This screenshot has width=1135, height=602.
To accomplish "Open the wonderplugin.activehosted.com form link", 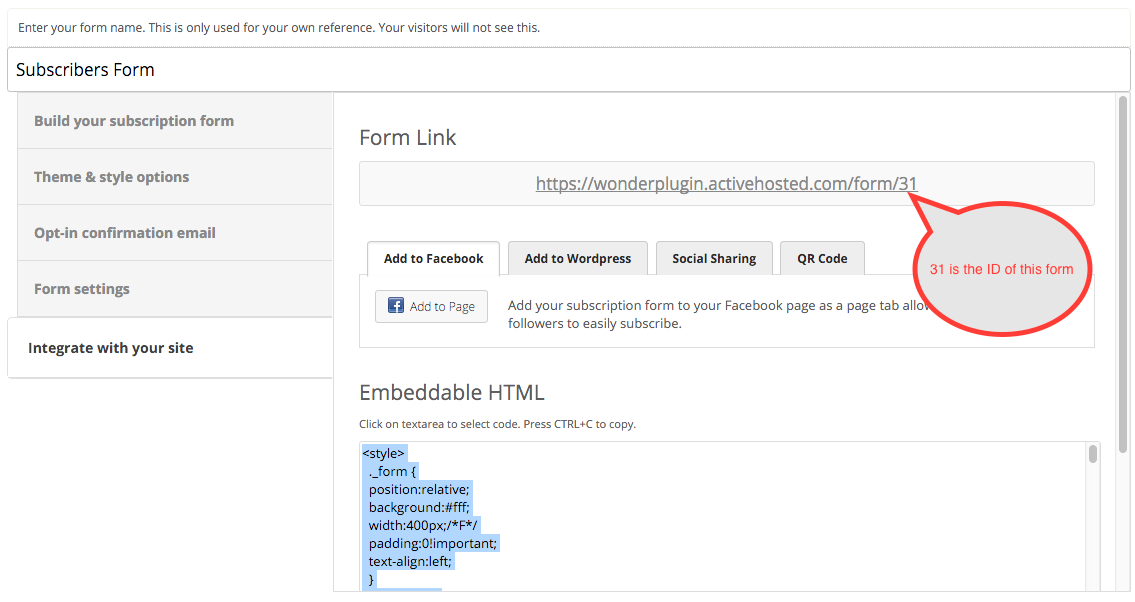I will click(726, 183).
